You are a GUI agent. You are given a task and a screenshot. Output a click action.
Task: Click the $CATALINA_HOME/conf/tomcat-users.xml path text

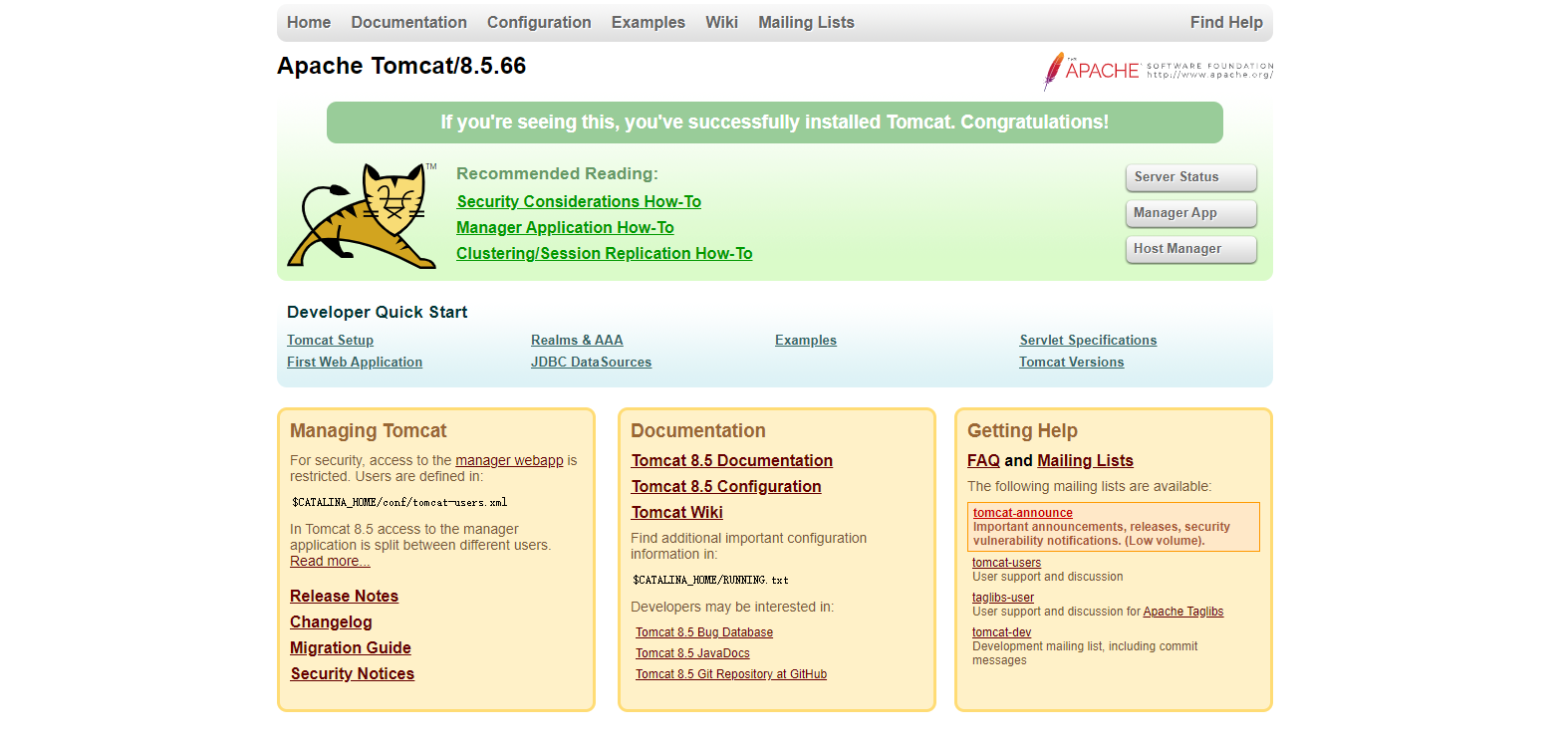coord(399,503)
